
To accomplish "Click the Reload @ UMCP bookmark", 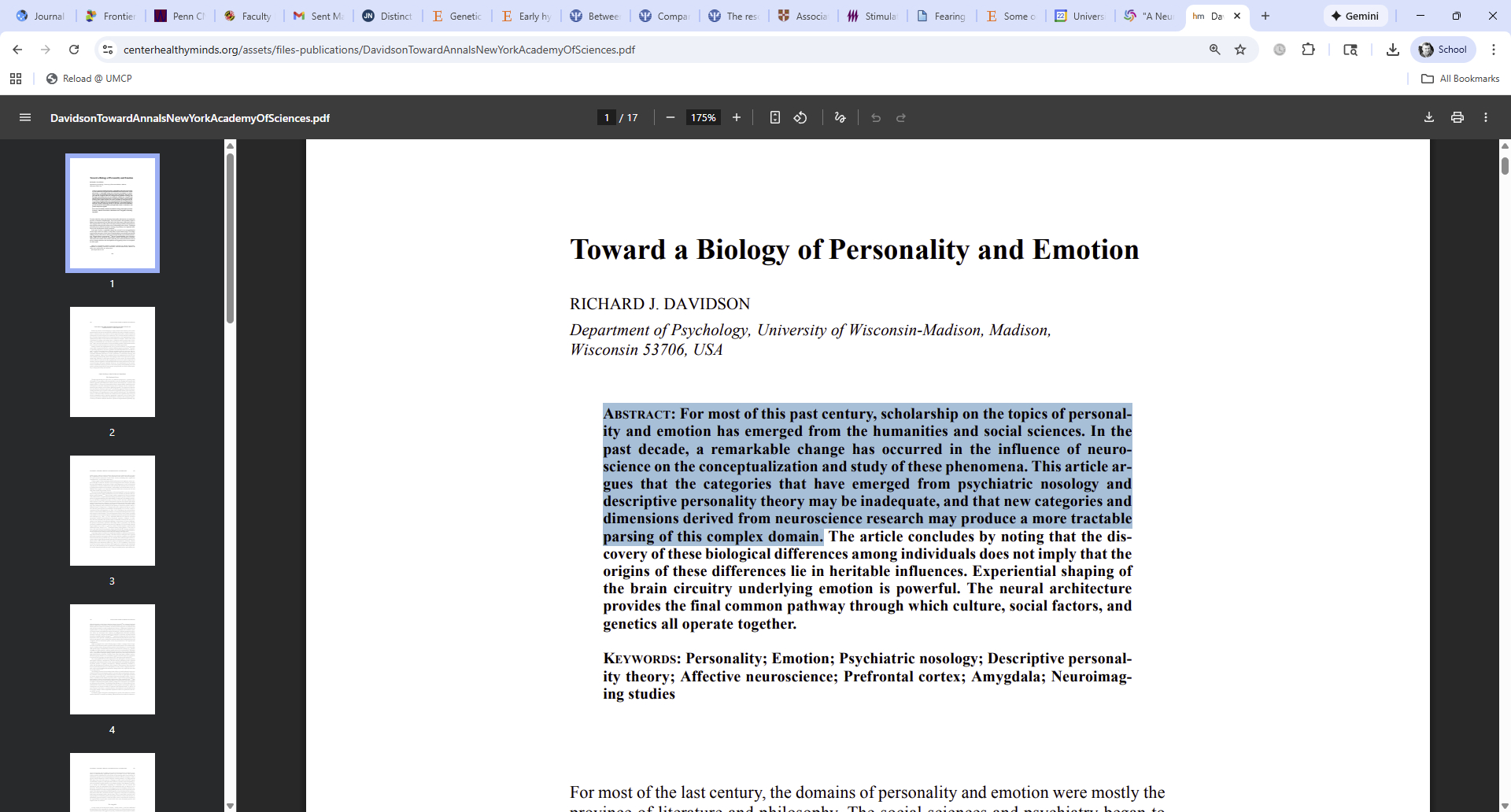I will tap(89, 79).
